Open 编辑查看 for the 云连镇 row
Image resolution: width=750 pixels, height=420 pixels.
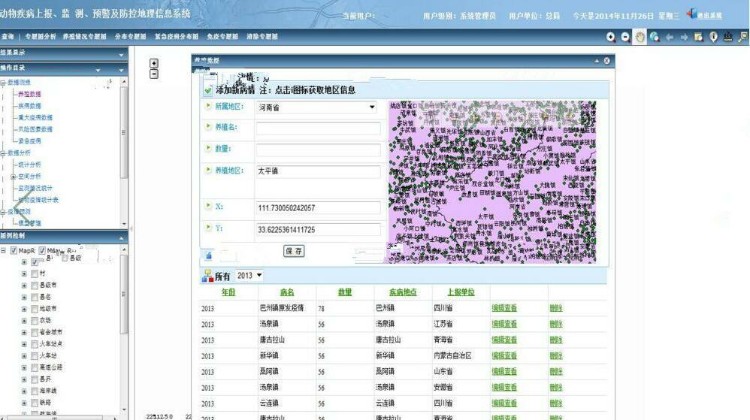pyautogui.click(x=504, y=403)
